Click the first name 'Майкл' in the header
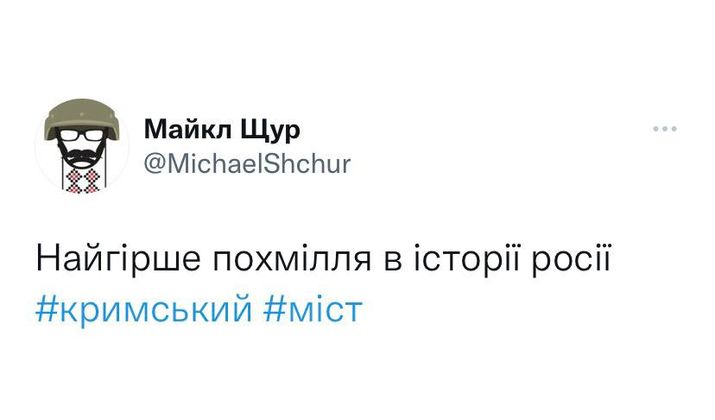Screen dimensions: 715x420 pyautogui.click(x=189, y=131)
